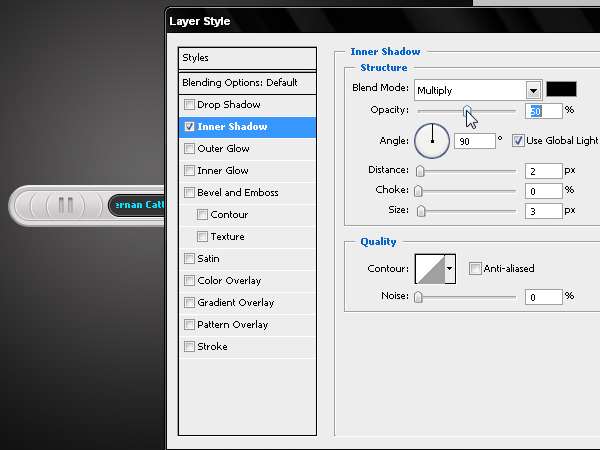This screenshot has width=600, height=450.
Task: Turn on the Outer Glow effect checkbox
Action: (190, 149)
